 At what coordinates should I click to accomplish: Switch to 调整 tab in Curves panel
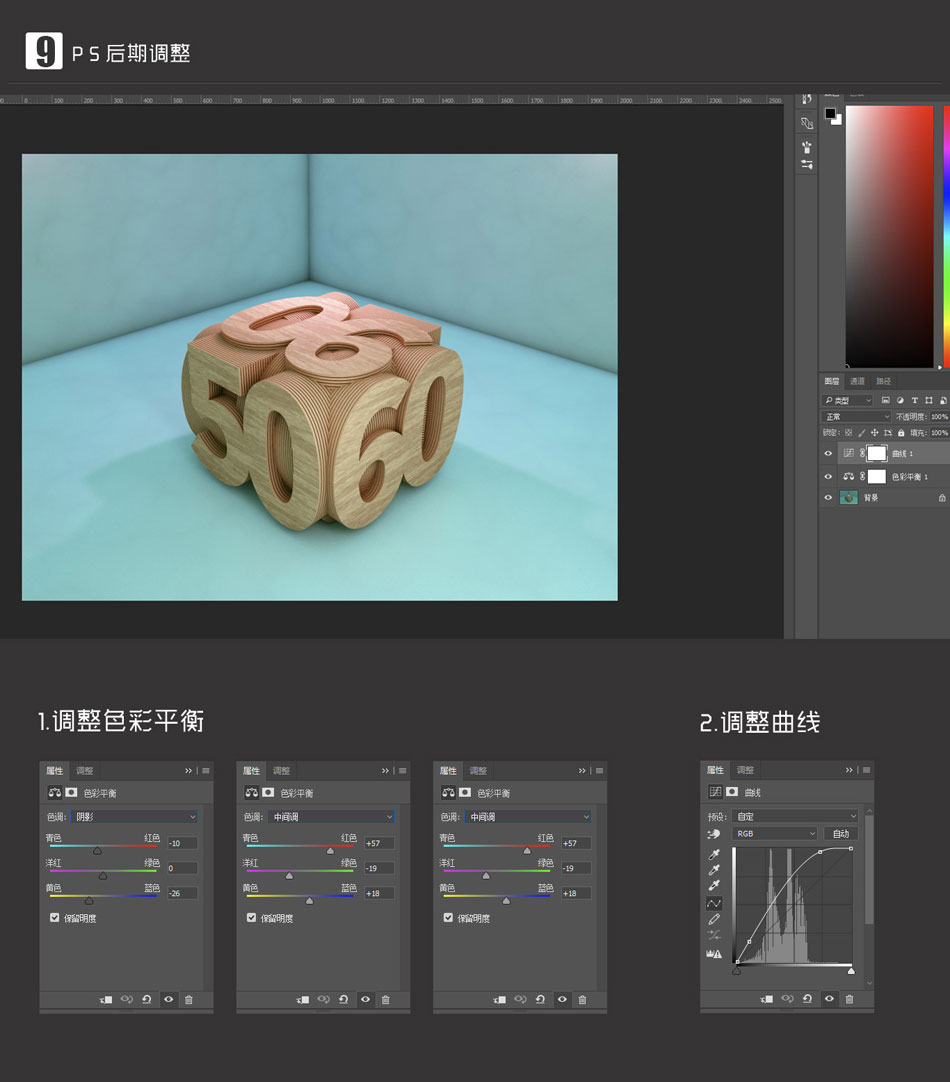[x=745, y=770]
